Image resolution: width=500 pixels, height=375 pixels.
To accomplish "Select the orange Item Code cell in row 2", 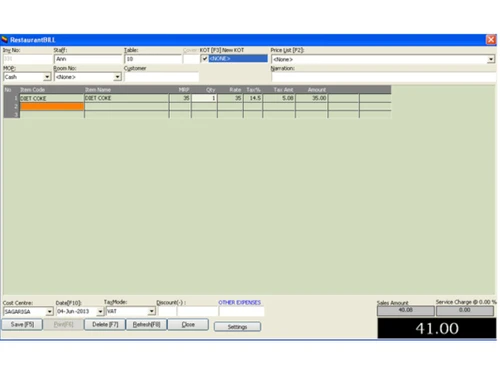I will coord(52,106).
